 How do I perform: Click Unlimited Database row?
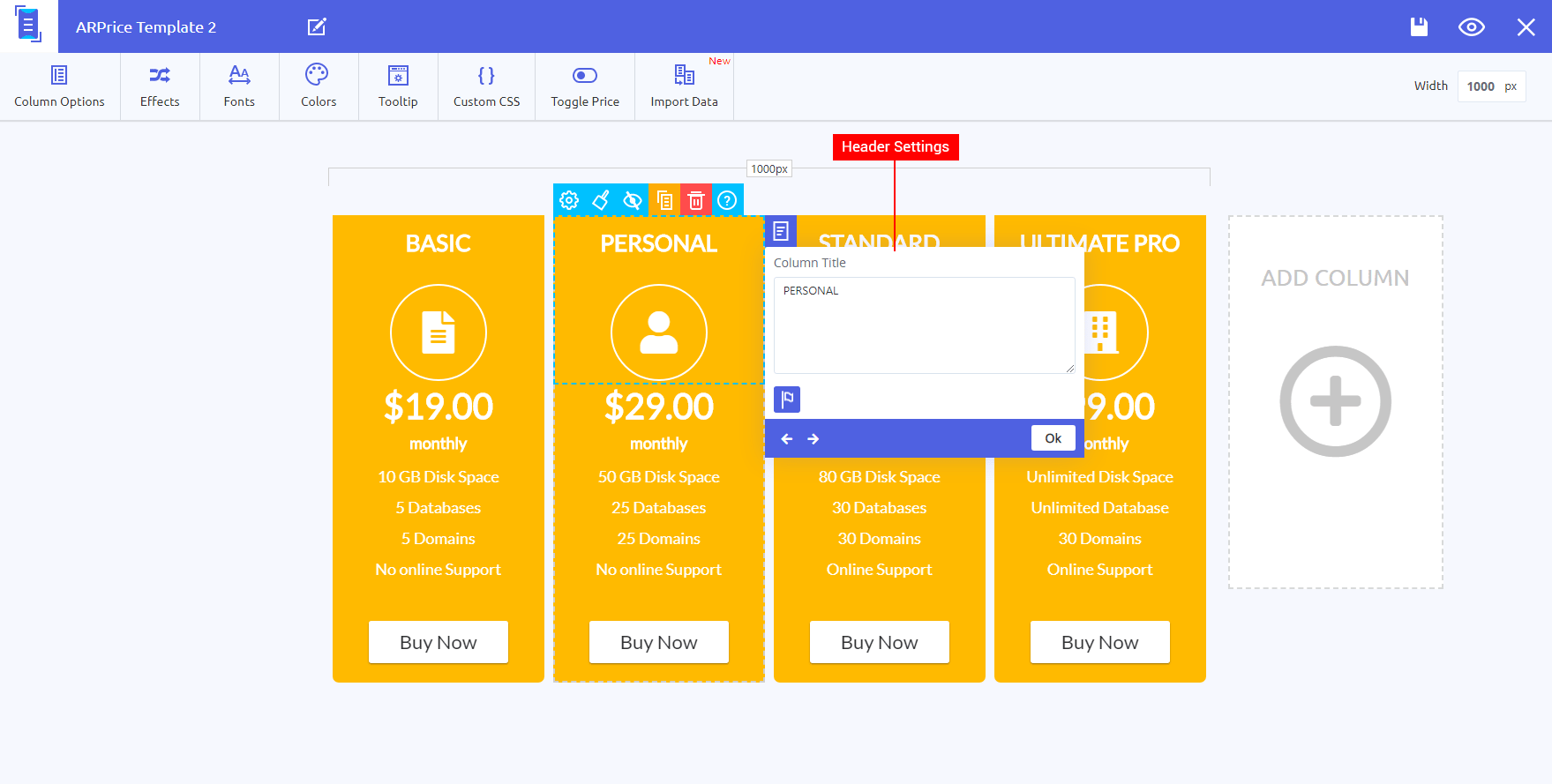tap(1100, 508)
